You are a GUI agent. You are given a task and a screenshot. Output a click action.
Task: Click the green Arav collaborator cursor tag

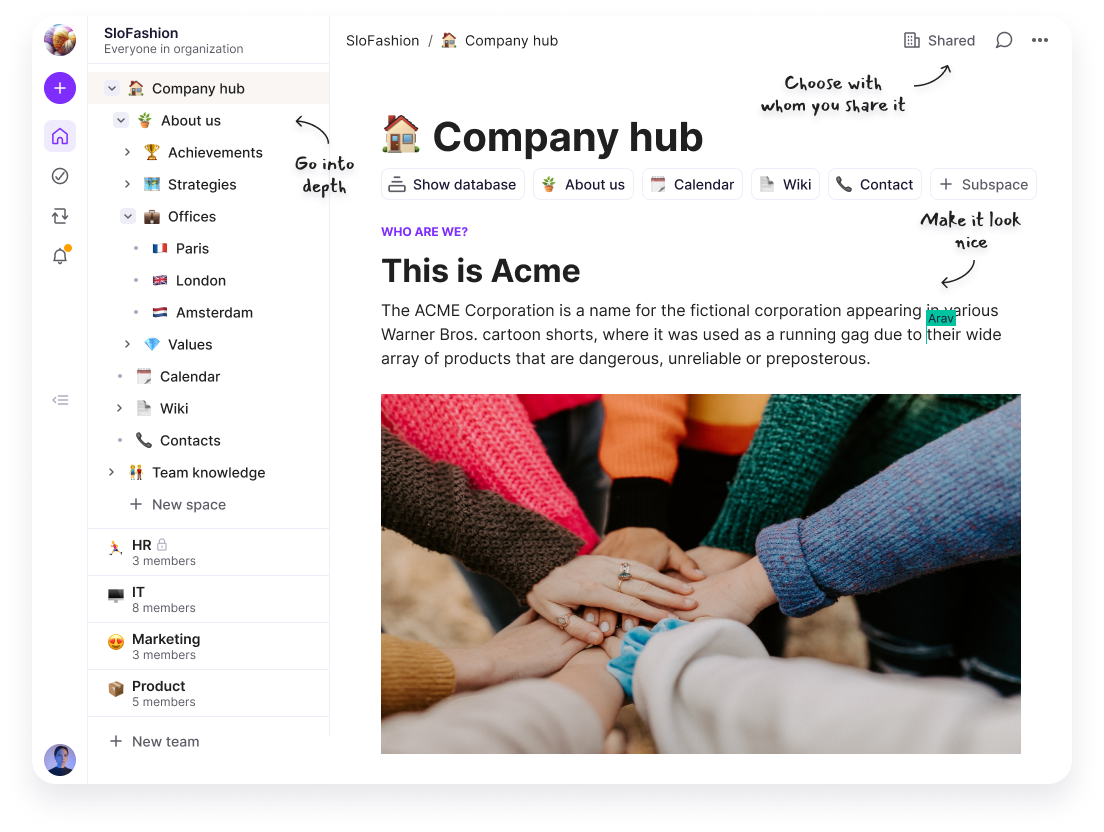(941, 318)
